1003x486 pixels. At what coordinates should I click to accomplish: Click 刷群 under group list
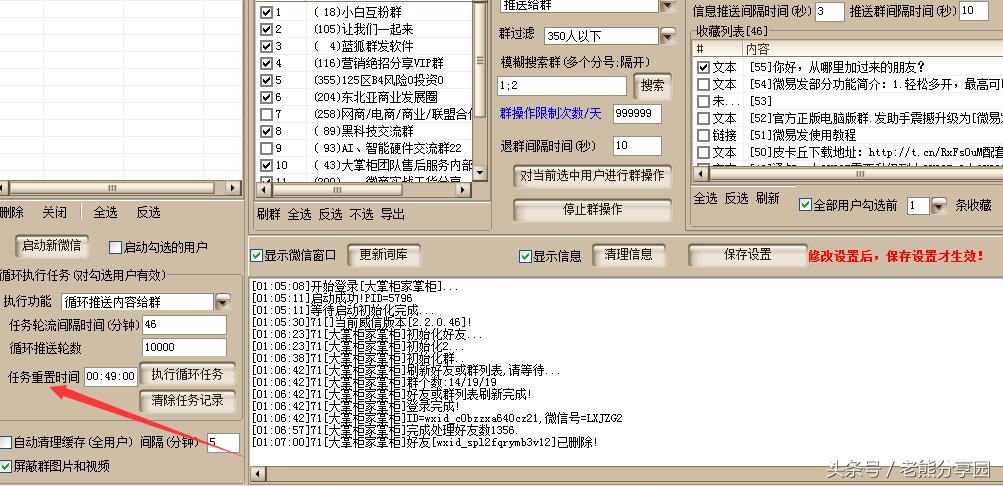coord(269,214)
